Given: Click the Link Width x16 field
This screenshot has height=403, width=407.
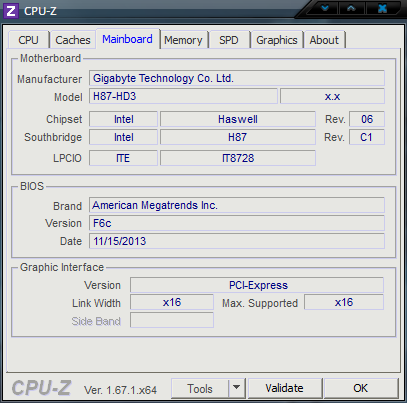Looking at the screenshot, I should [x=172, y=302].
